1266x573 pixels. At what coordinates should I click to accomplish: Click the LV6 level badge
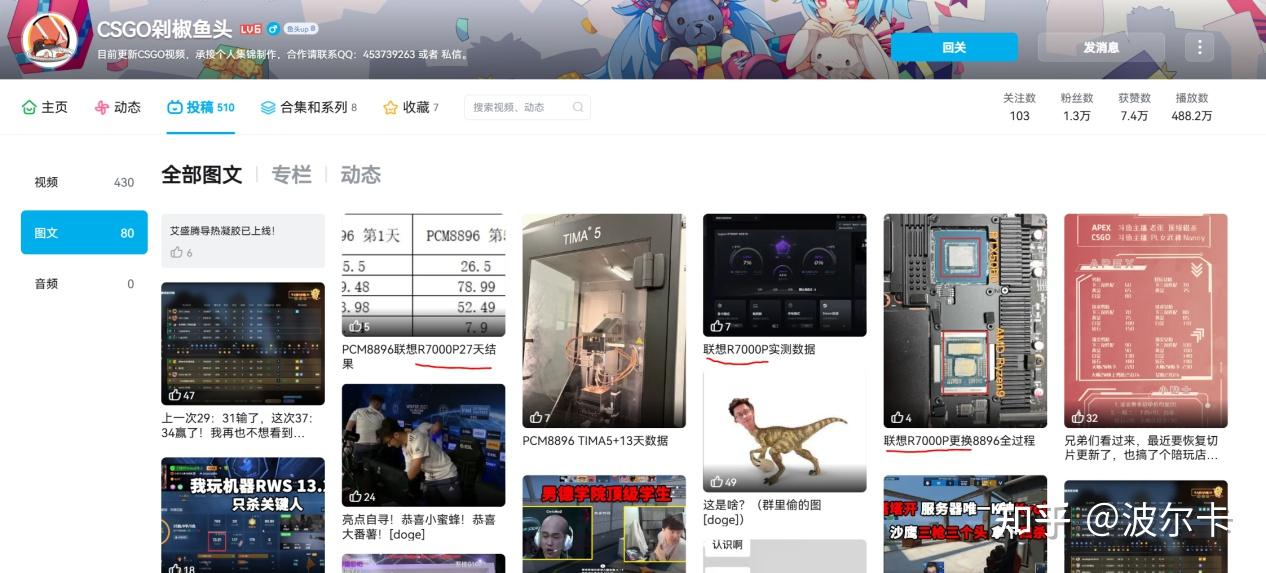pos(250,30)
